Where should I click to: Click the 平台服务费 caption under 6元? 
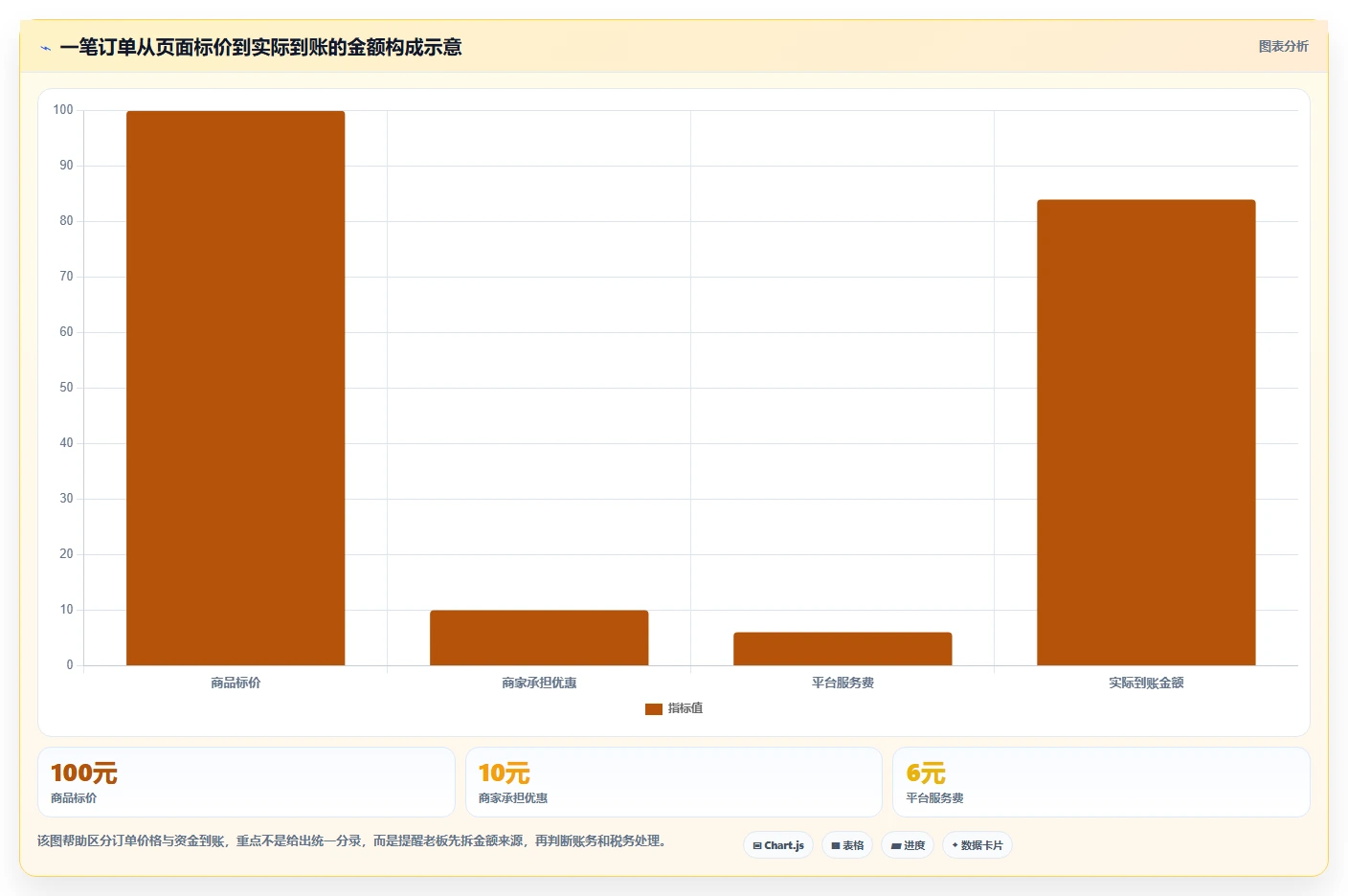935,798
